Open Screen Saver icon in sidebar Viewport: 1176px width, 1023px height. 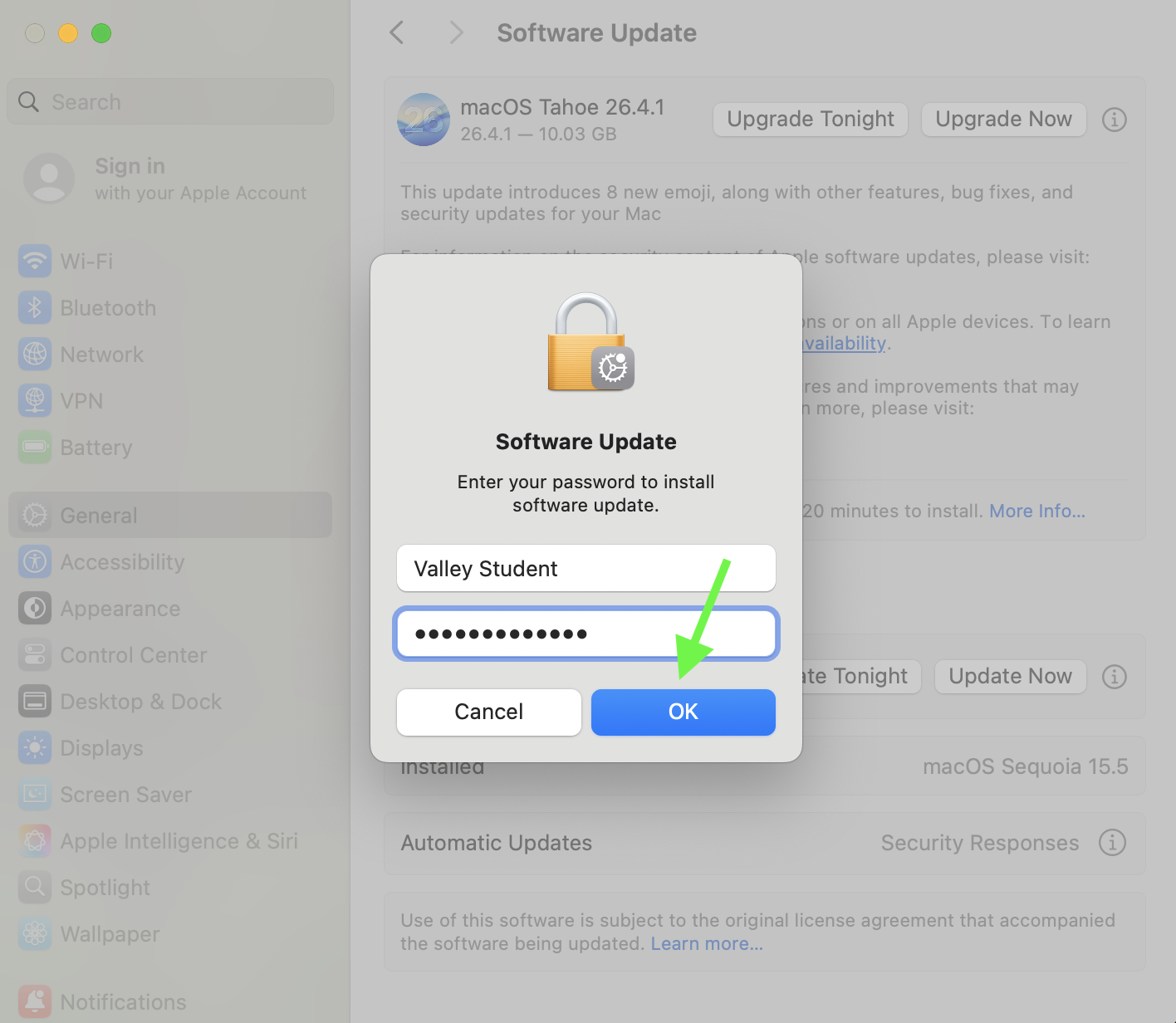pyautogui.click(x=35, y=794)
